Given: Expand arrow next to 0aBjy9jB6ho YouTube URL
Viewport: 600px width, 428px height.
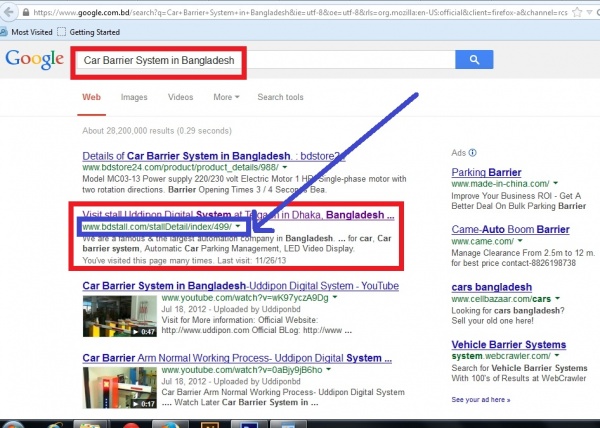Looking at the screenshot, I should click(x=329, y=369).
